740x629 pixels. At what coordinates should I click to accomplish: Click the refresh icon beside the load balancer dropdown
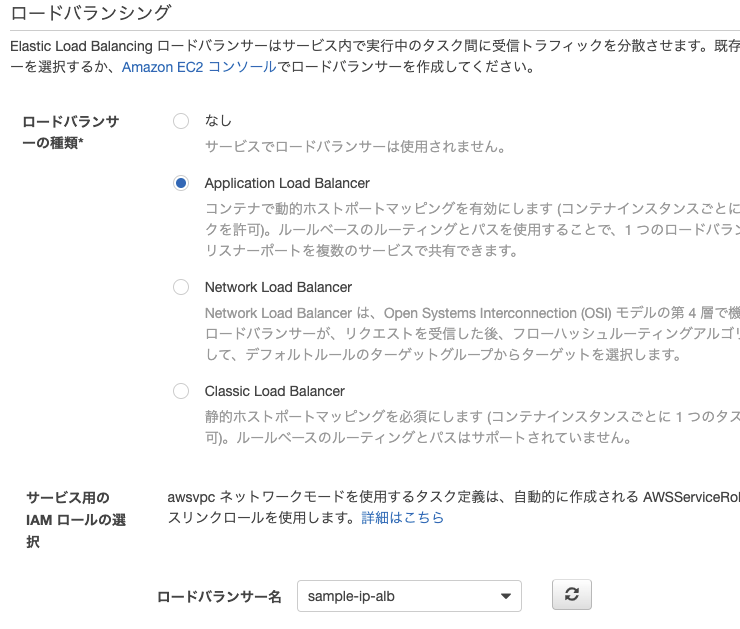pos(572,594)
